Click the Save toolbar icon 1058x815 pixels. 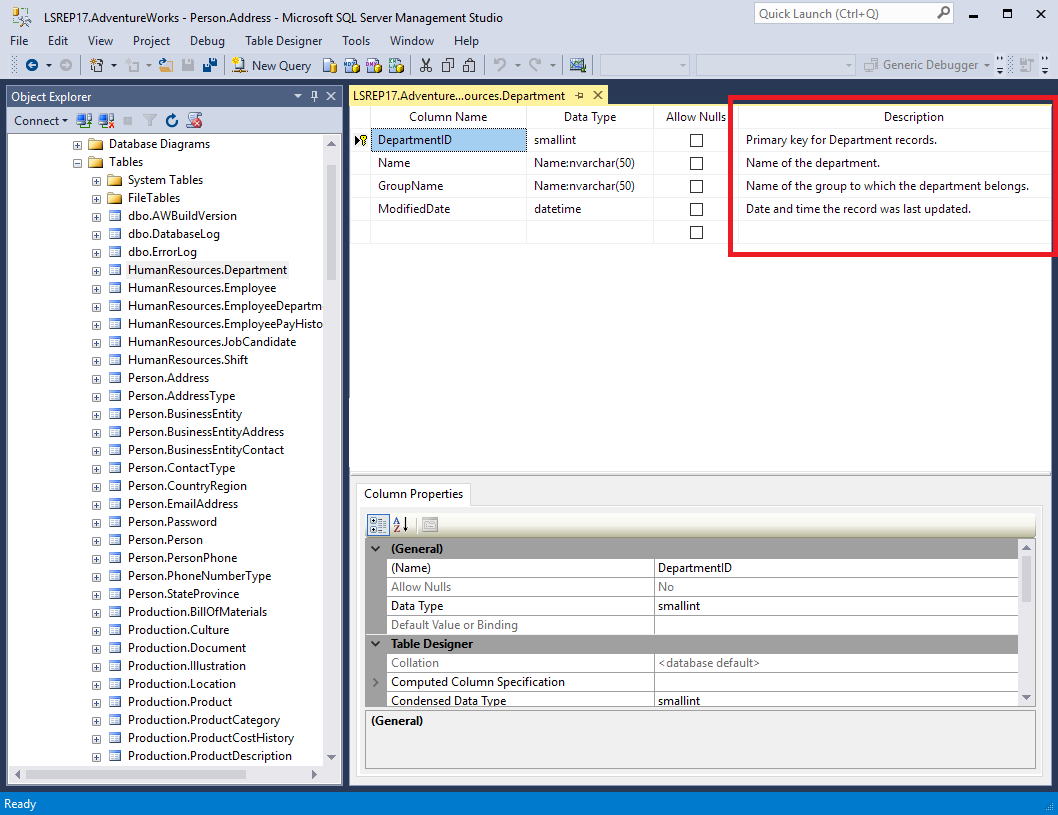pos(188,64)
